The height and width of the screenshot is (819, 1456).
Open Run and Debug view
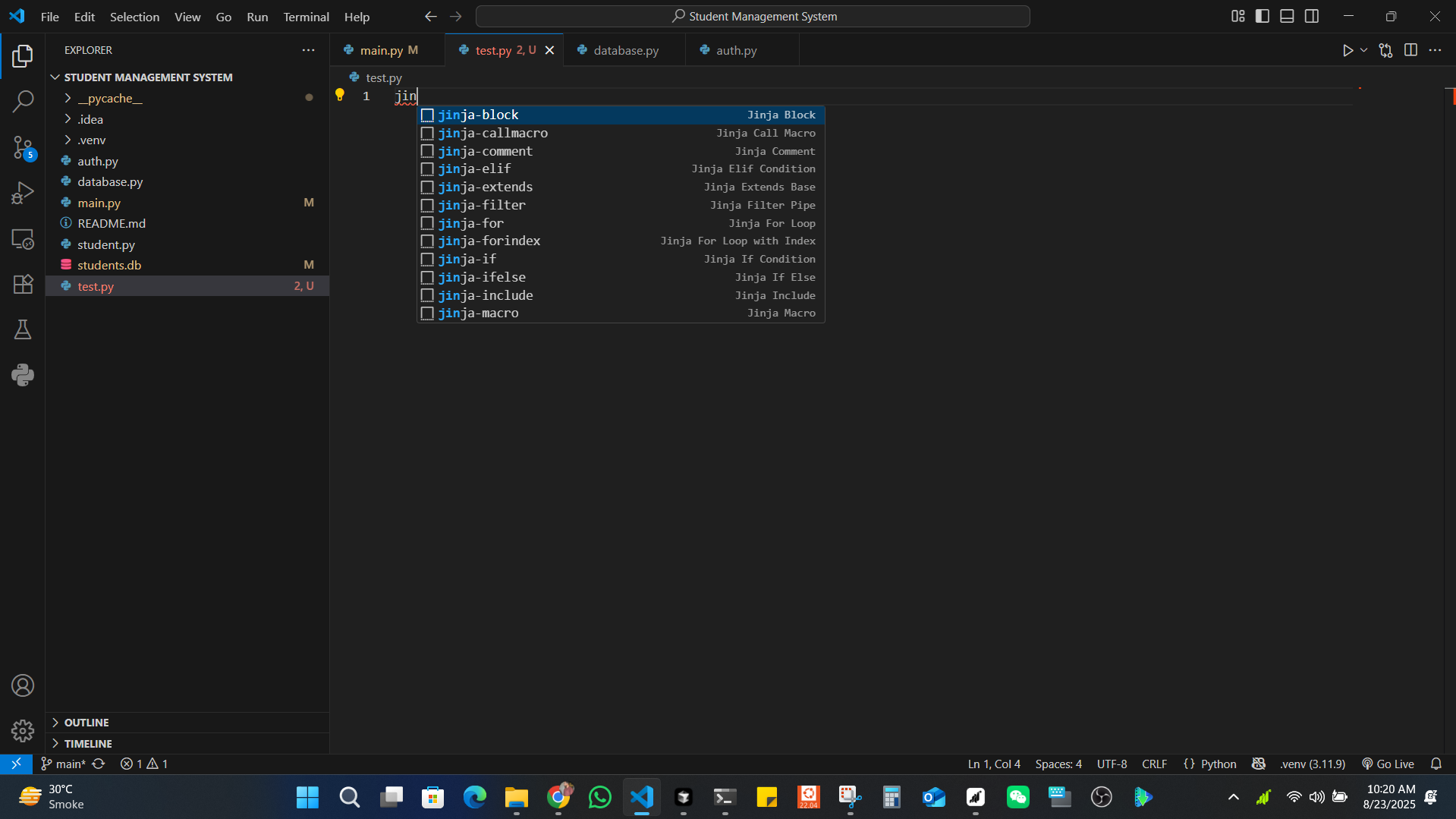[x=23, y=193]
